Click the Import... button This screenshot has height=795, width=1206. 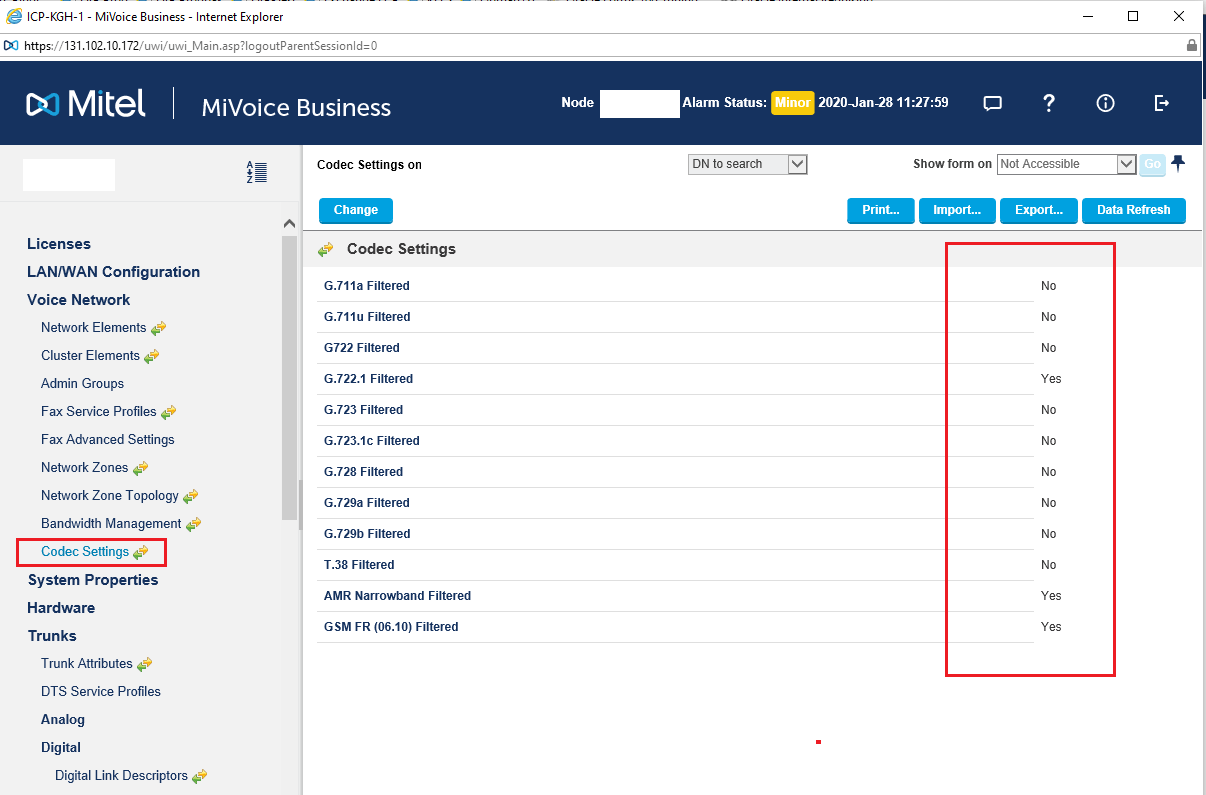click(957, 210)
